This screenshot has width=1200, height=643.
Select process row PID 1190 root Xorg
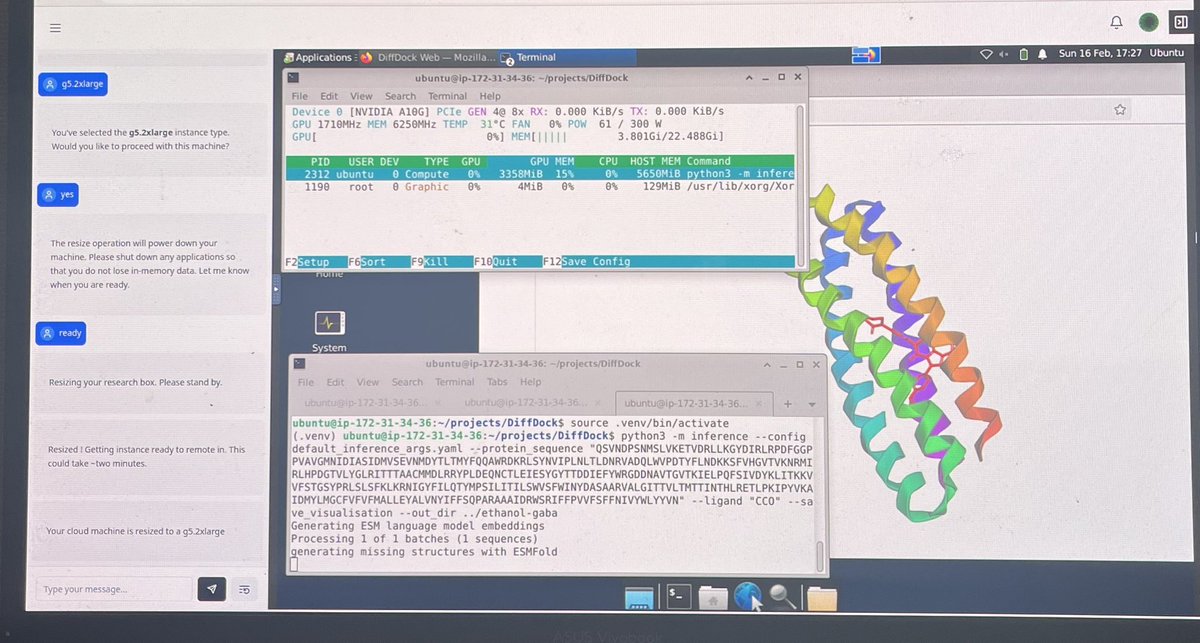click(x=539, y=186)
